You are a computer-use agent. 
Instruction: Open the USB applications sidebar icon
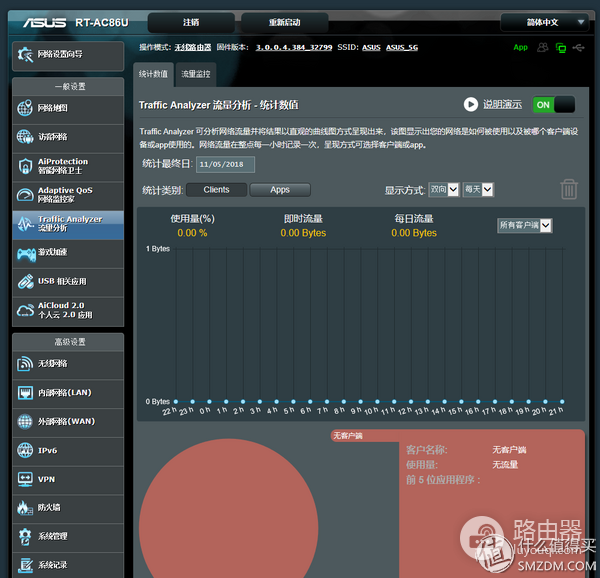25,282
